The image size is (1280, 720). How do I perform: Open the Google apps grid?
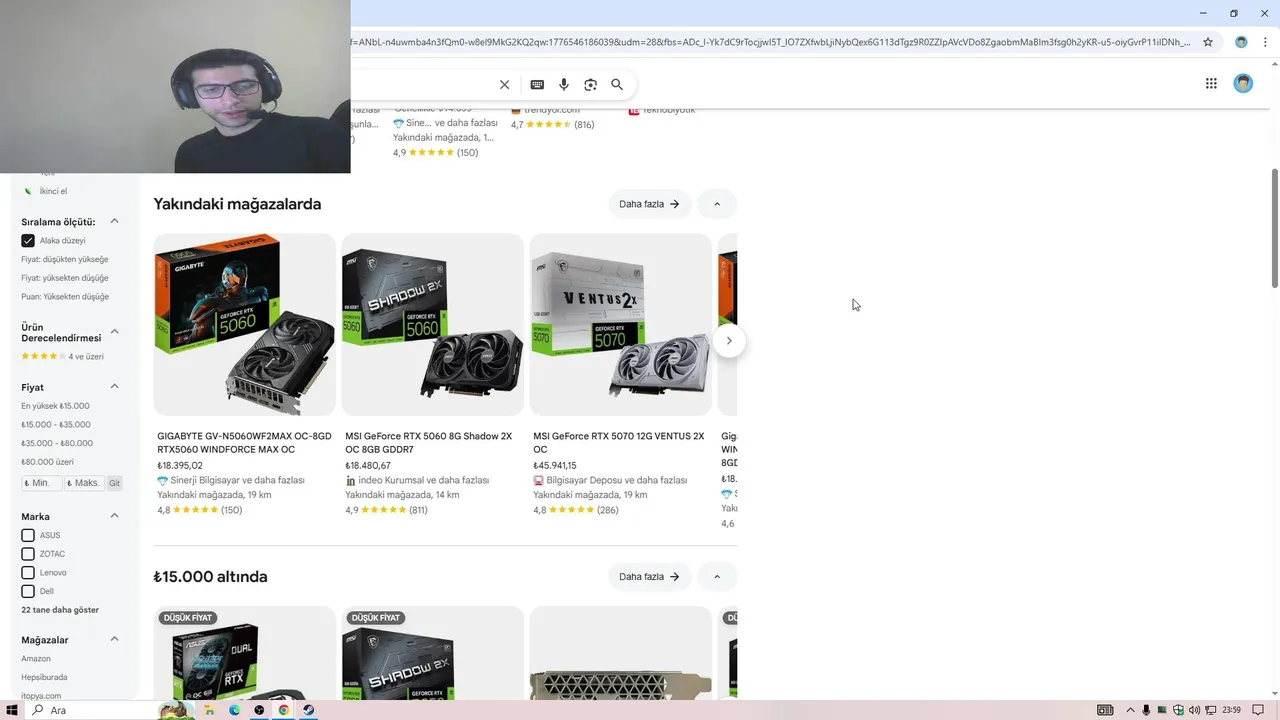[1211, 84]
